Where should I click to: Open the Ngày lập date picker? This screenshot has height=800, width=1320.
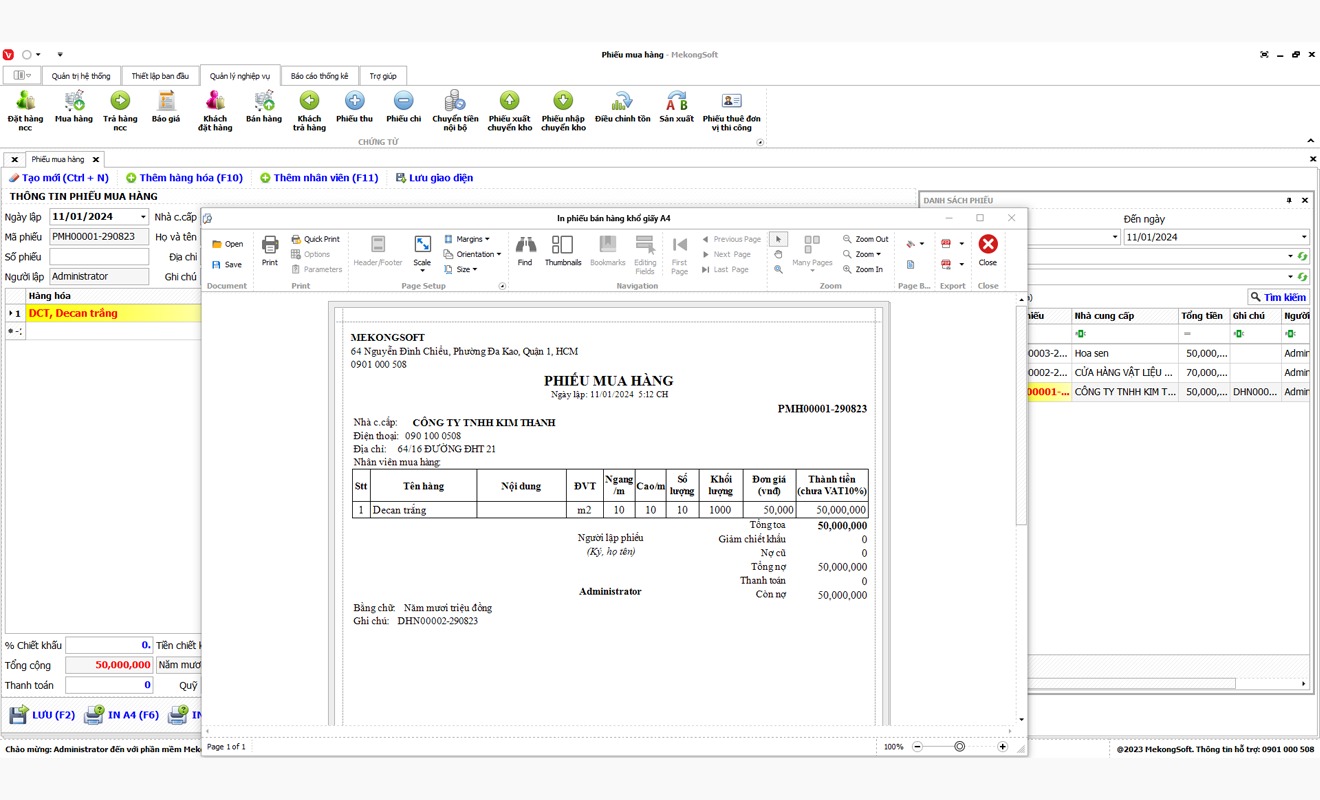[x=142, y=216]
